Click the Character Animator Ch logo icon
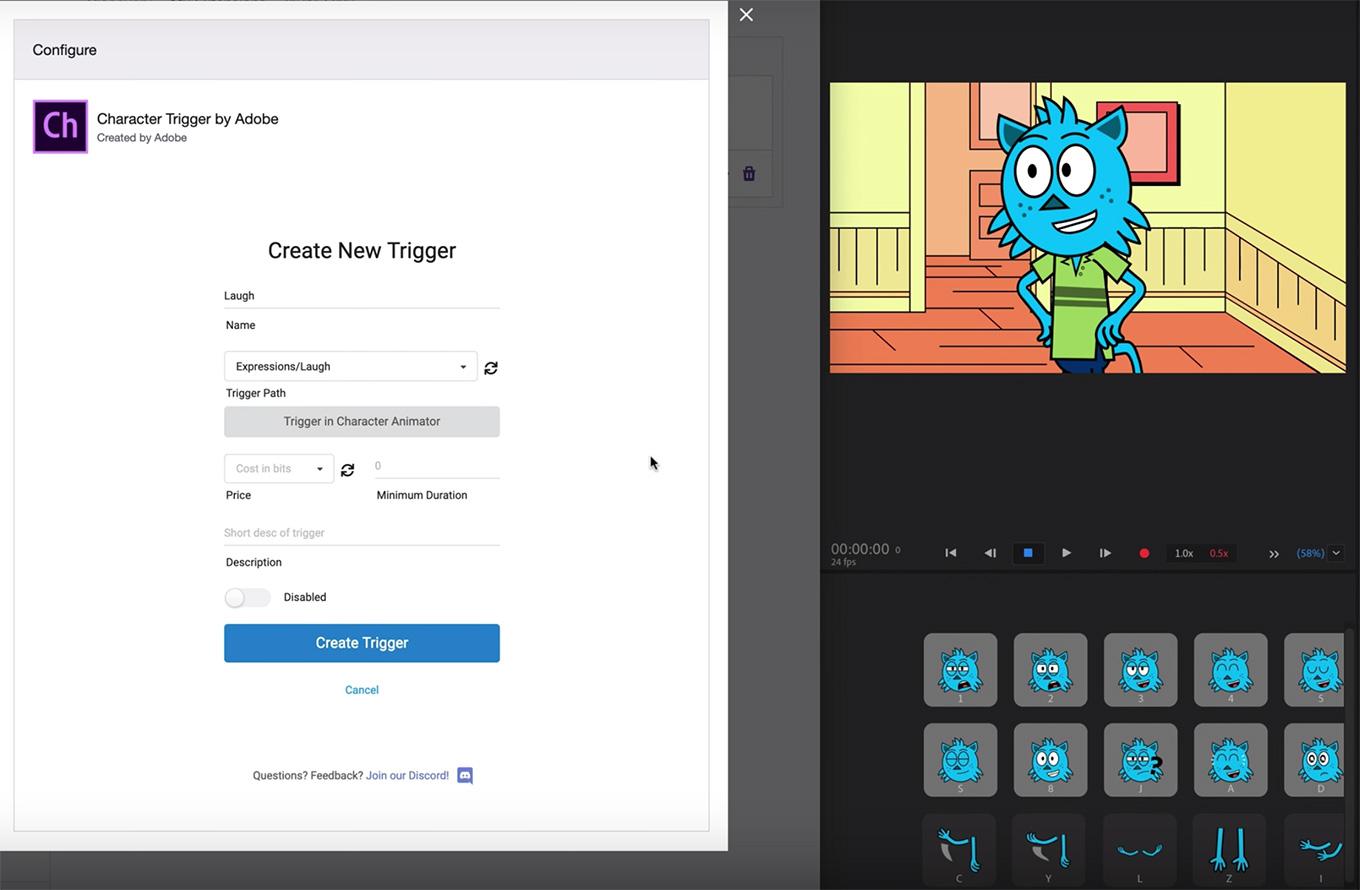1360x890 pixels. [60, 126]
